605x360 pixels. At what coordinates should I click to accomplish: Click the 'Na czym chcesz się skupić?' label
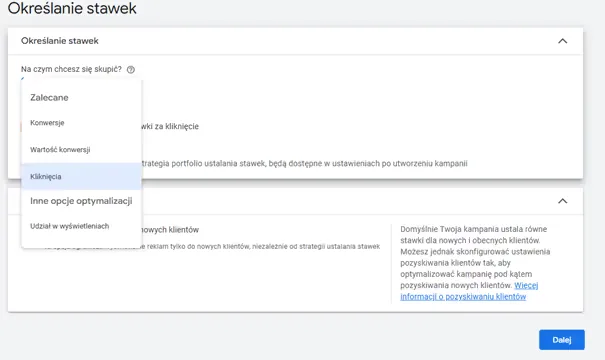pyautogui.click(x=71, y=69)
